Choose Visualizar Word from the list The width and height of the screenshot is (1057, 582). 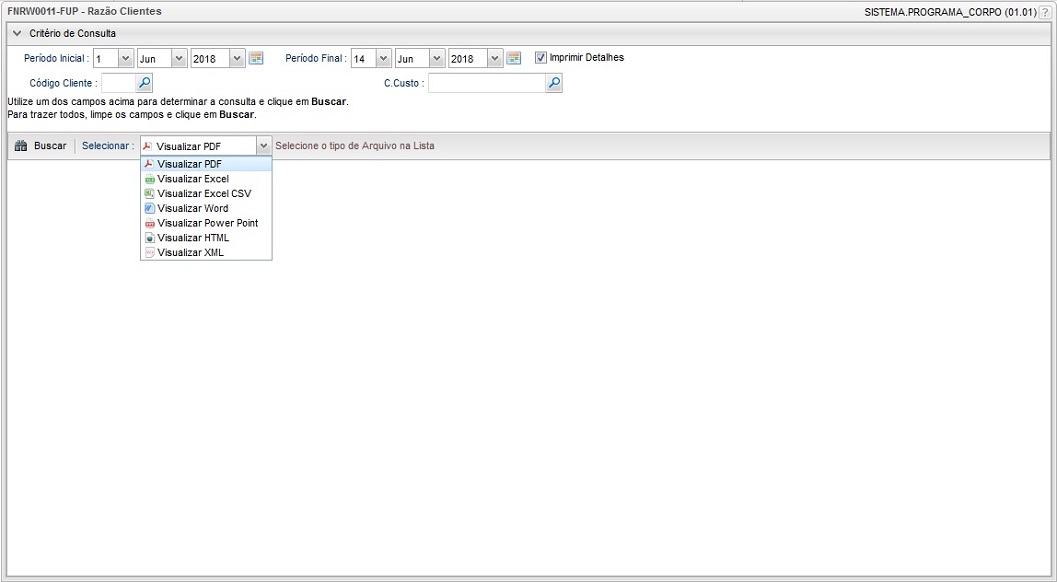click(193, 208)
